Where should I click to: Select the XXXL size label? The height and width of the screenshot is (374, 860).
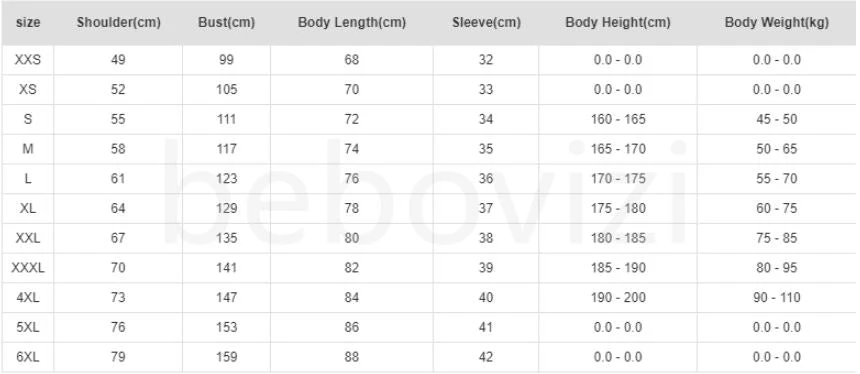tap(27, 268)
